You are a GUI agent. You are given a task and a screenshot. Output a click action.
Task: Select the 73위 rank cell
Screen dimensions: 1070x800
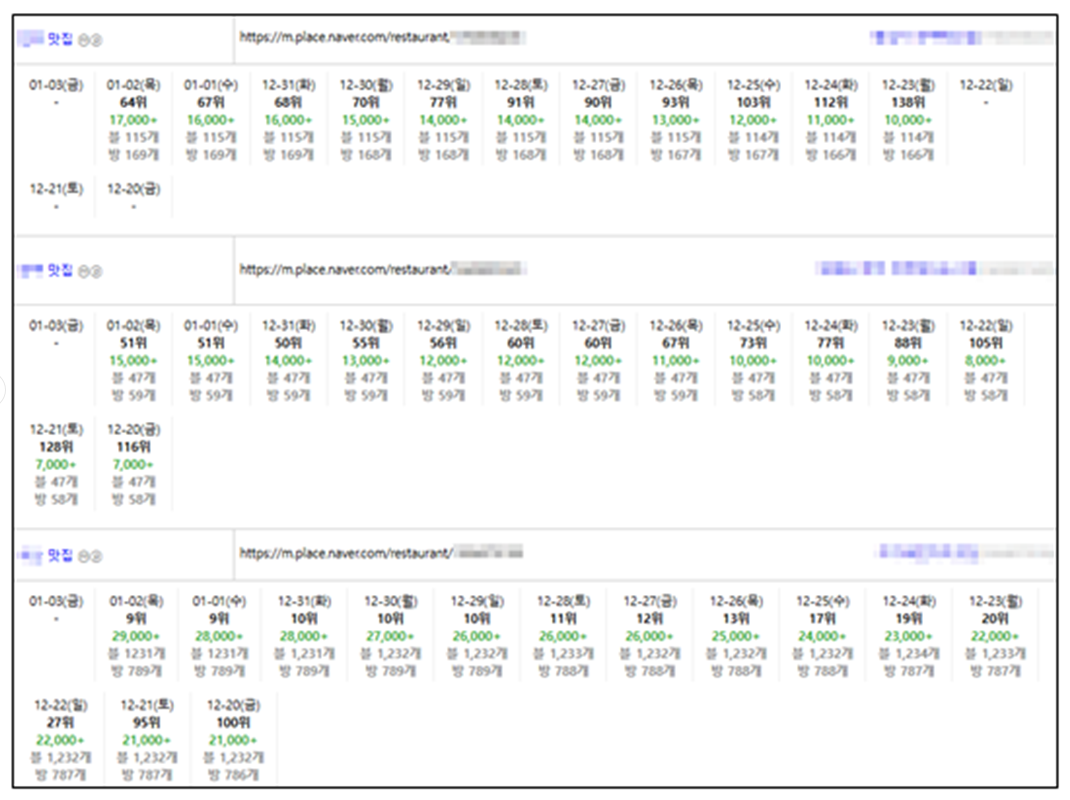[753, 343]
